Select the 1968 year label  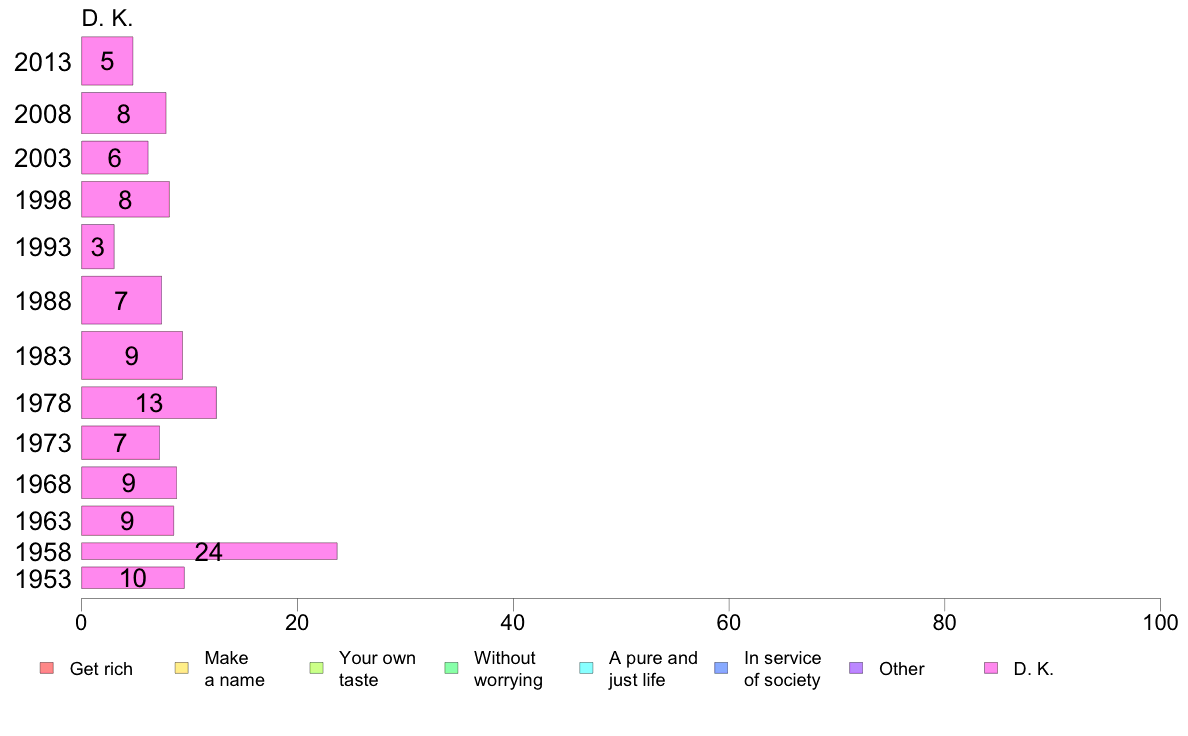(x=43, y=484)
